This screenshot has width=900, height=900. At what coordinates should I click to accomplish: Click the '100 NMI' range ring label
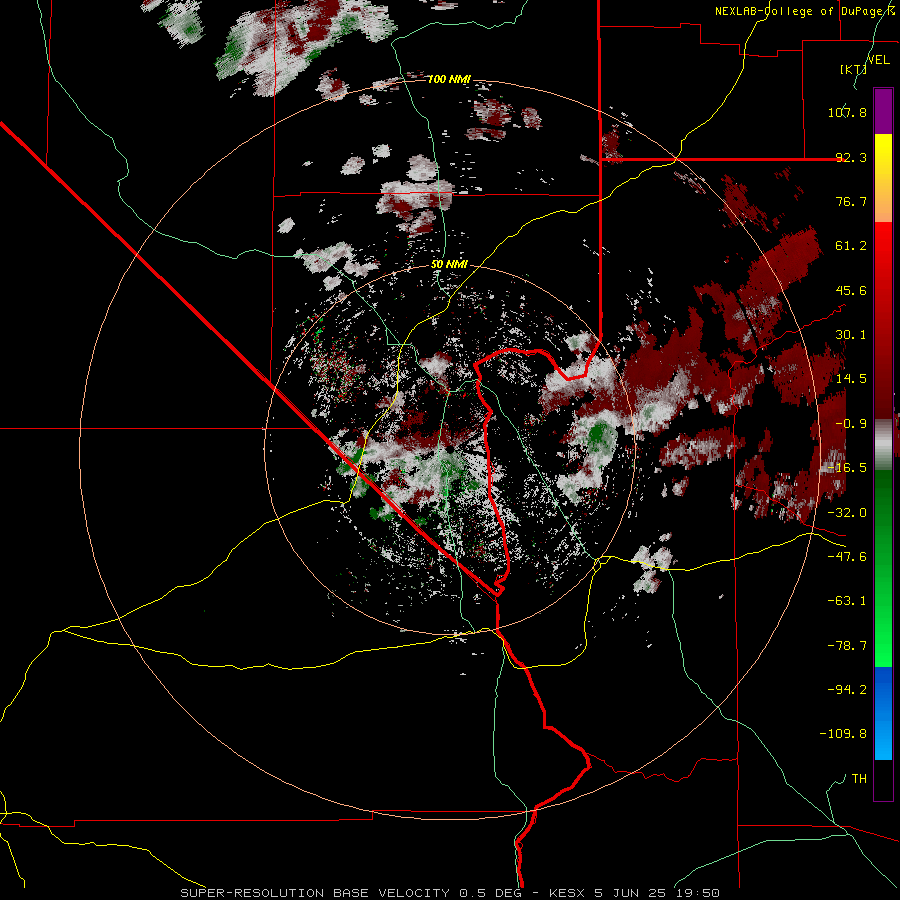[x=449, y=79]
